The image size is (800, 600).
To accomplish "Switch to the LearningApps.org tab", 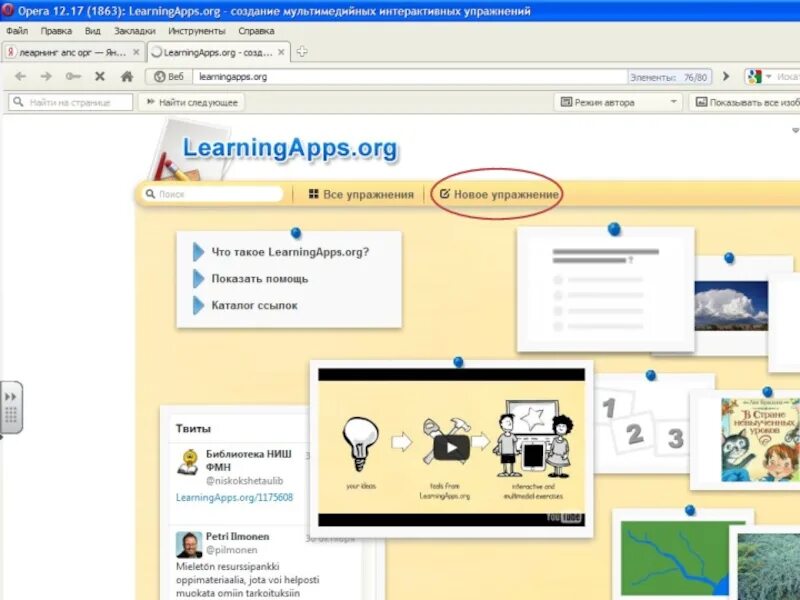I will point(218,52).
